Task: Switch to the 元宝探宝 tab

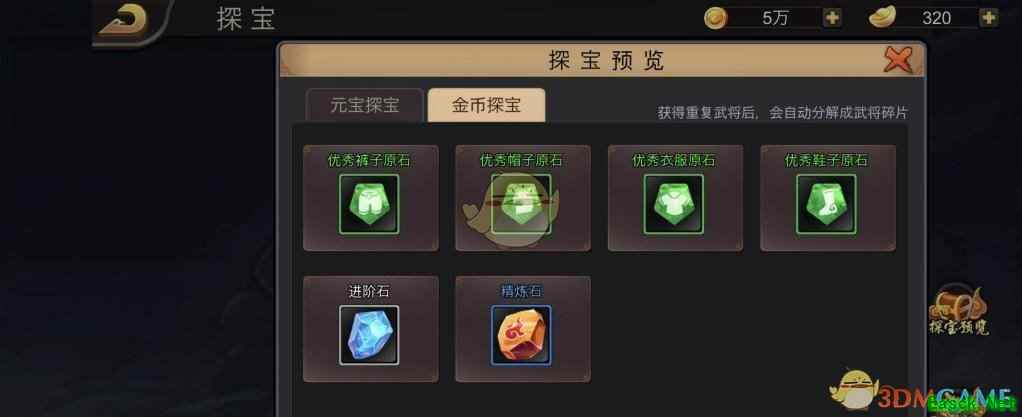Action: [365, 106]
